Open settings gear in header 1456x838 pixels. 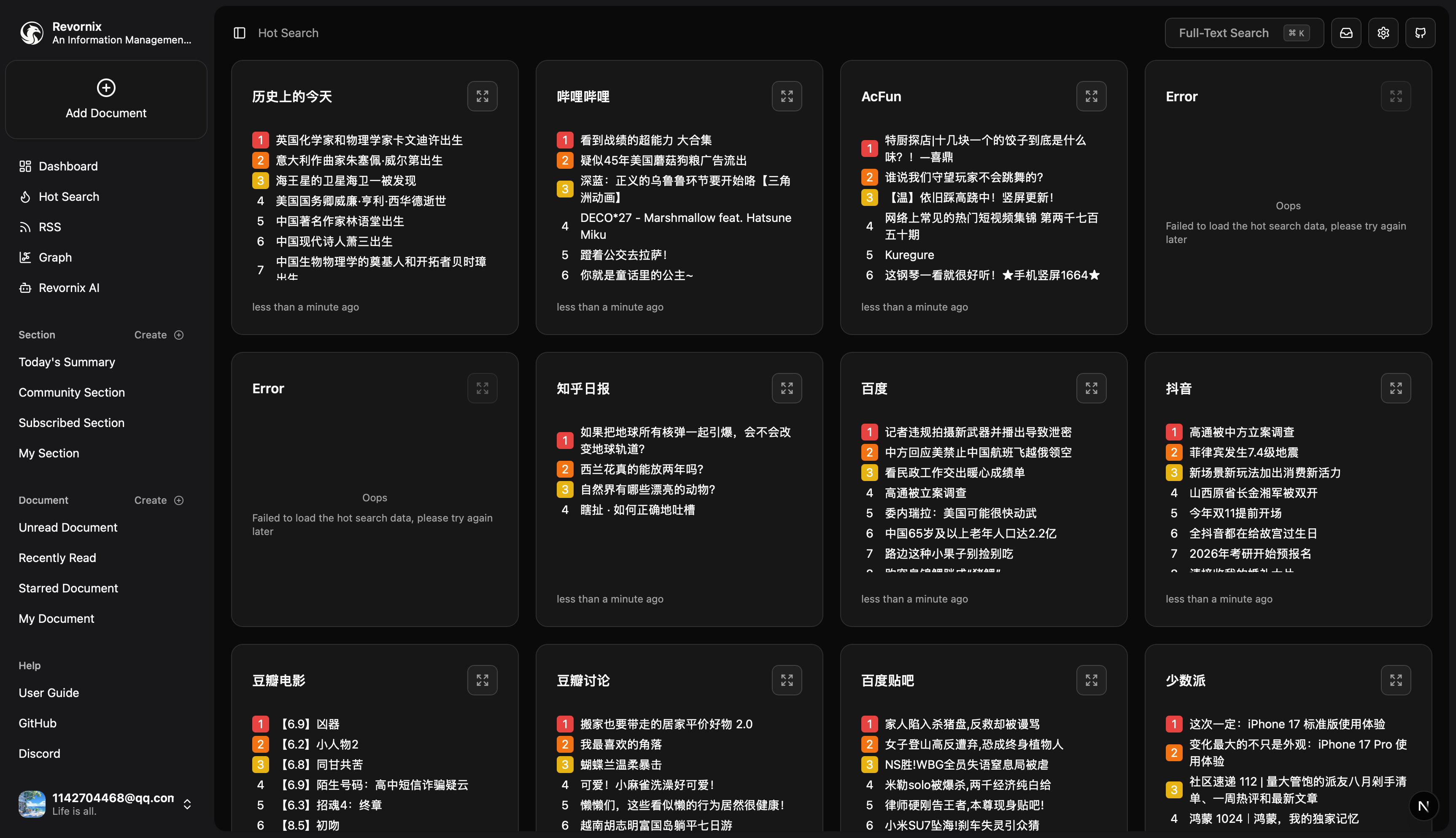pos(1383,33)
